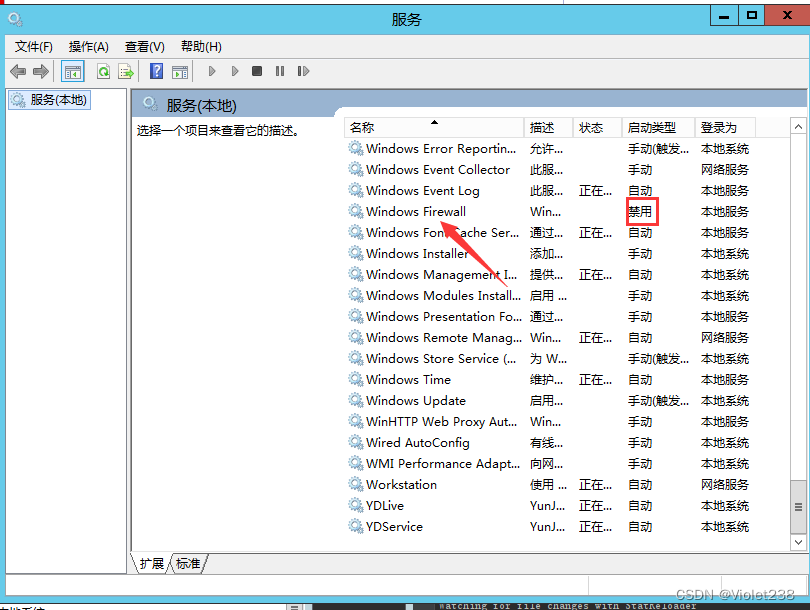
Task: Open the 操作(A) menu
Action: point(89,47)
